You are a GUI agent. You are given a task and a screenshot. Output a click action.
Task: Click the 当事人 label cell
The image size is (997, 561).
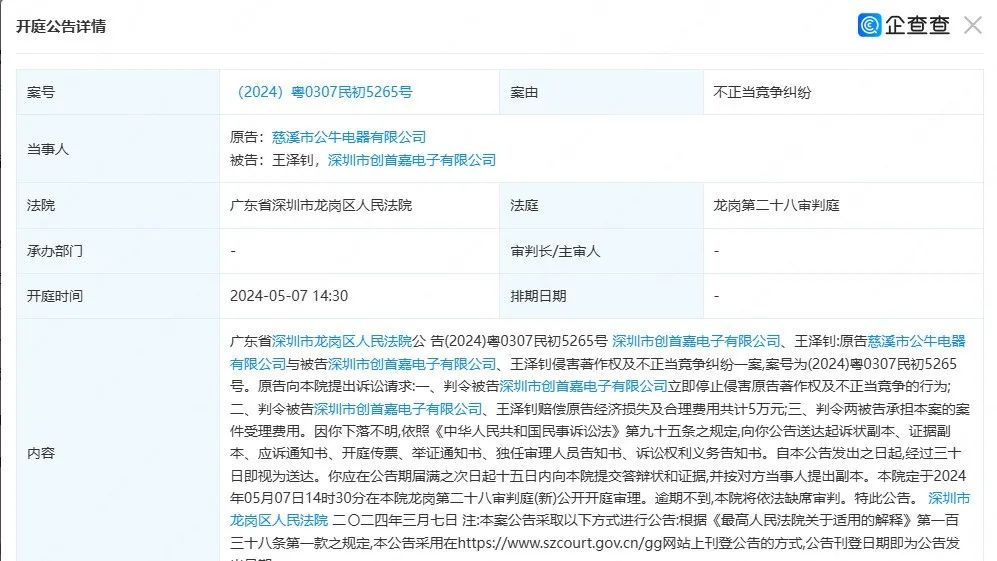[118, 149]
